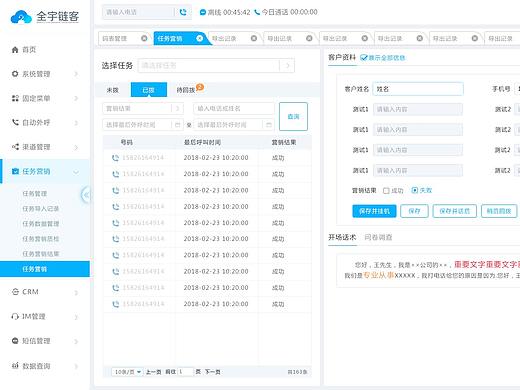Open the 10条/页 page size dropdown
This screenshot has height=390, width=520.
pyautogui.click(x=127, y=372)
